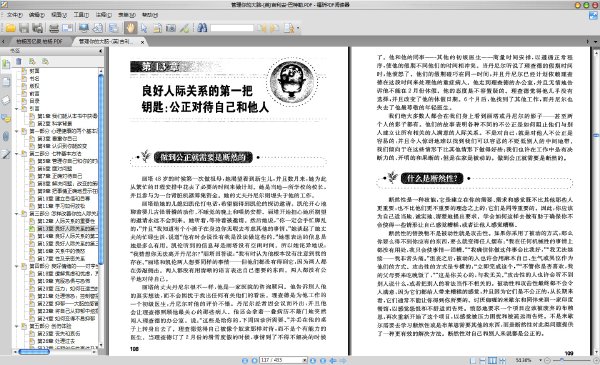Screen dimensions: 600x365
Task: Click the delete bookmark trash icon
Action: tap(18, 61)
